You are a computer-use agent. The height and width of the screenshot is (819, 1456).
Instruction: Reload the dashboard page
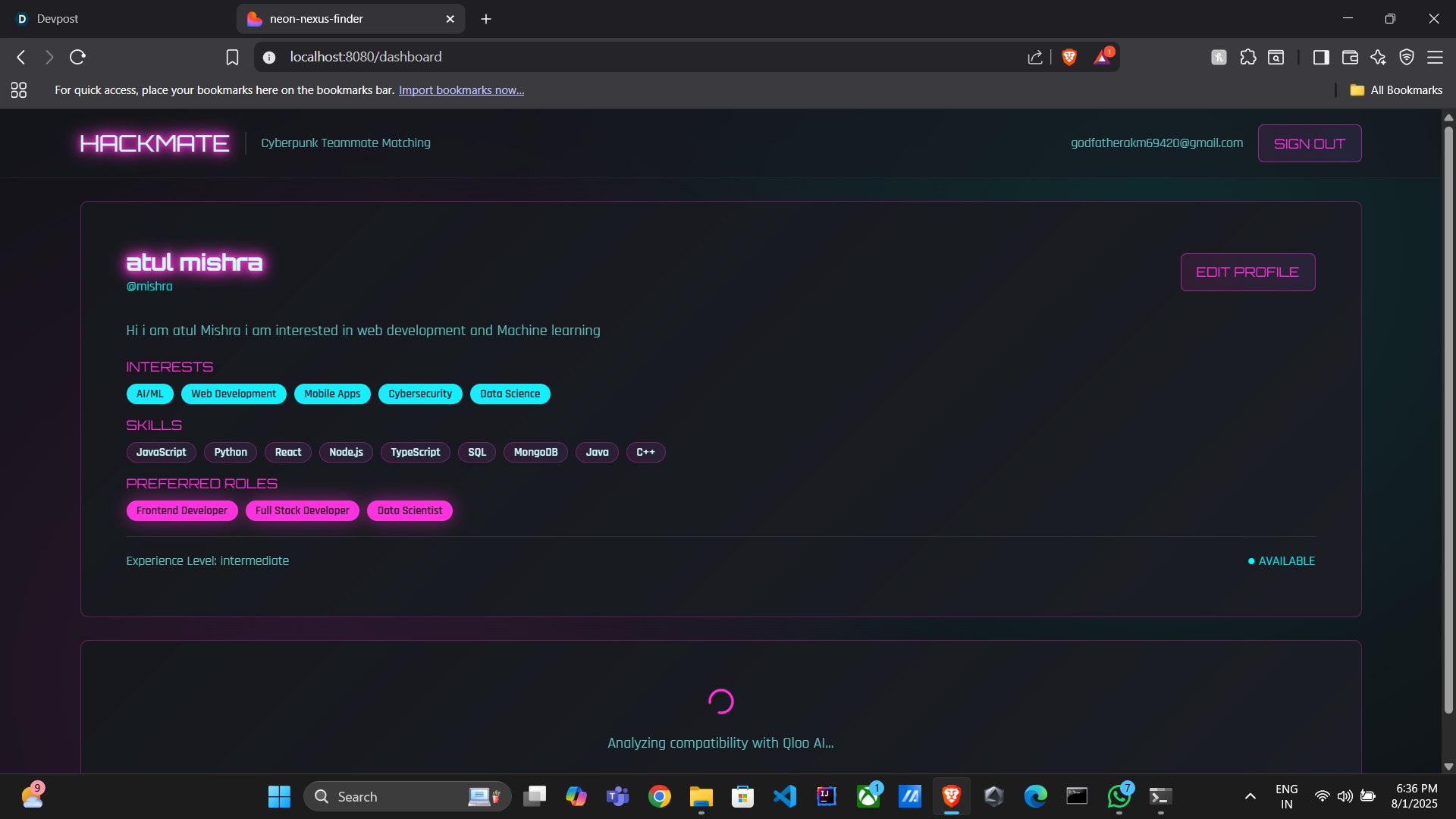click(77, 57)
